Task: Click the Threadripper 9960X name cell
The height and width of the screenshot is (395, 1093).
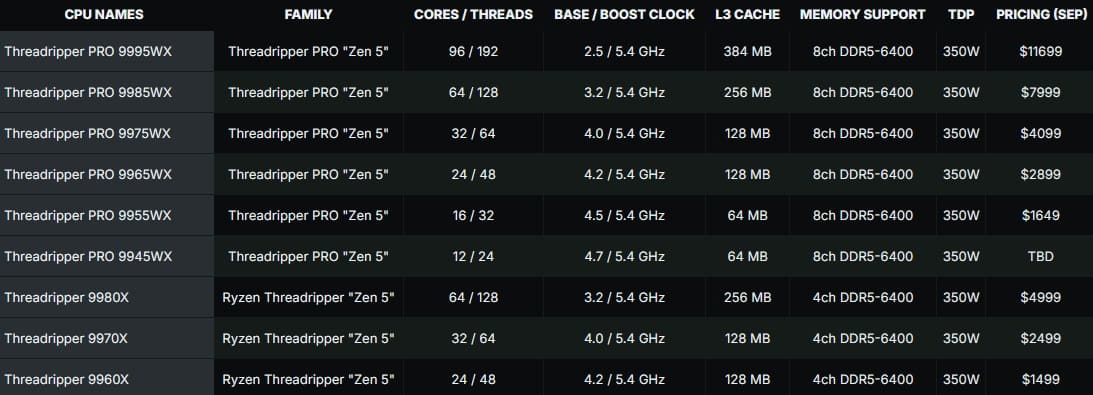Action: click(107, 379)
